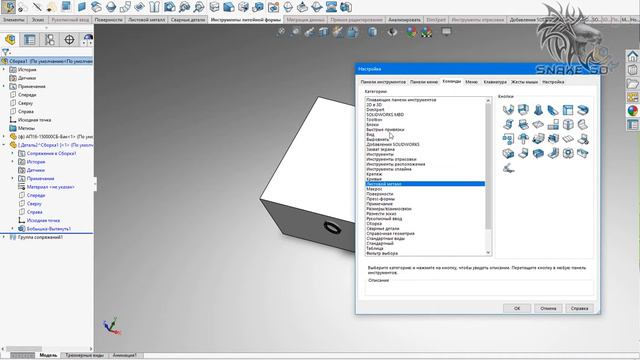Select Base Flange icon in Кнопки panel
Image resolution: width=640 pixels, height=360 pixels.
click(508, 110)
